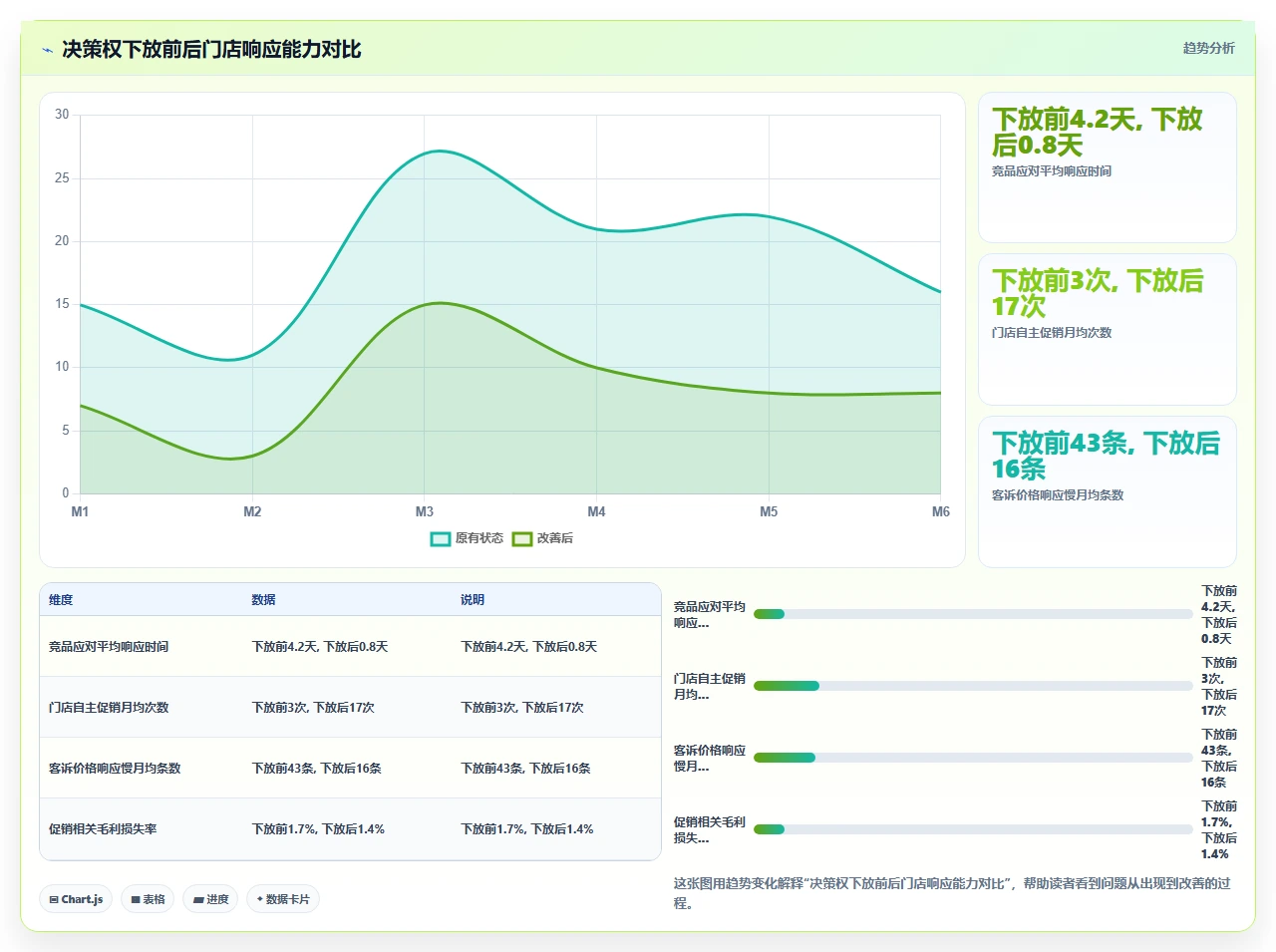Select the 促销相关毛利损失率 table row
The width and height of the screenshot is (1276, 952).
[x=350, y=829]
